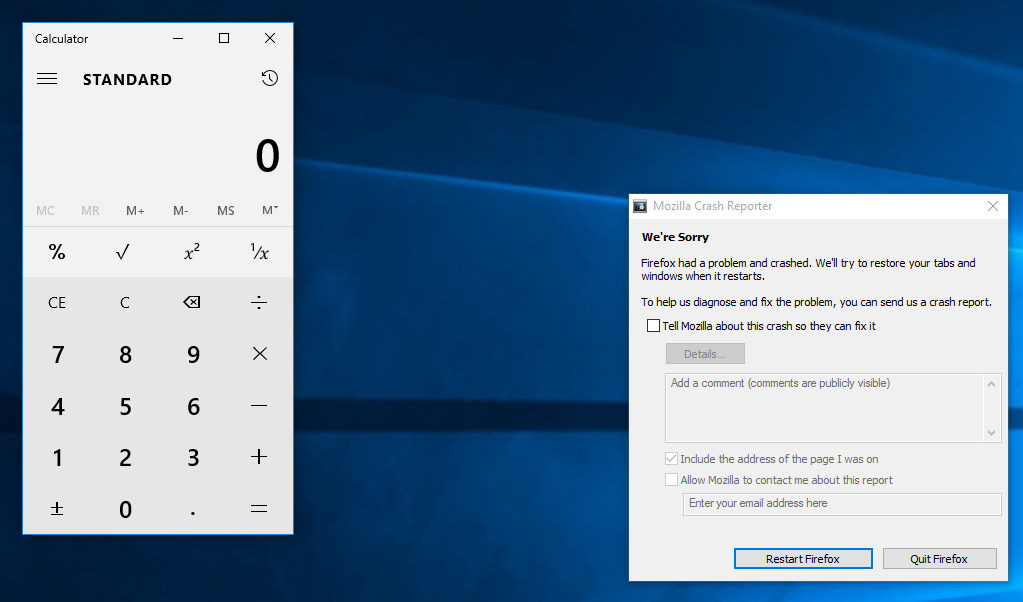
Task: Click the number 0 key on keypad
Action: (x=124, y=508)
